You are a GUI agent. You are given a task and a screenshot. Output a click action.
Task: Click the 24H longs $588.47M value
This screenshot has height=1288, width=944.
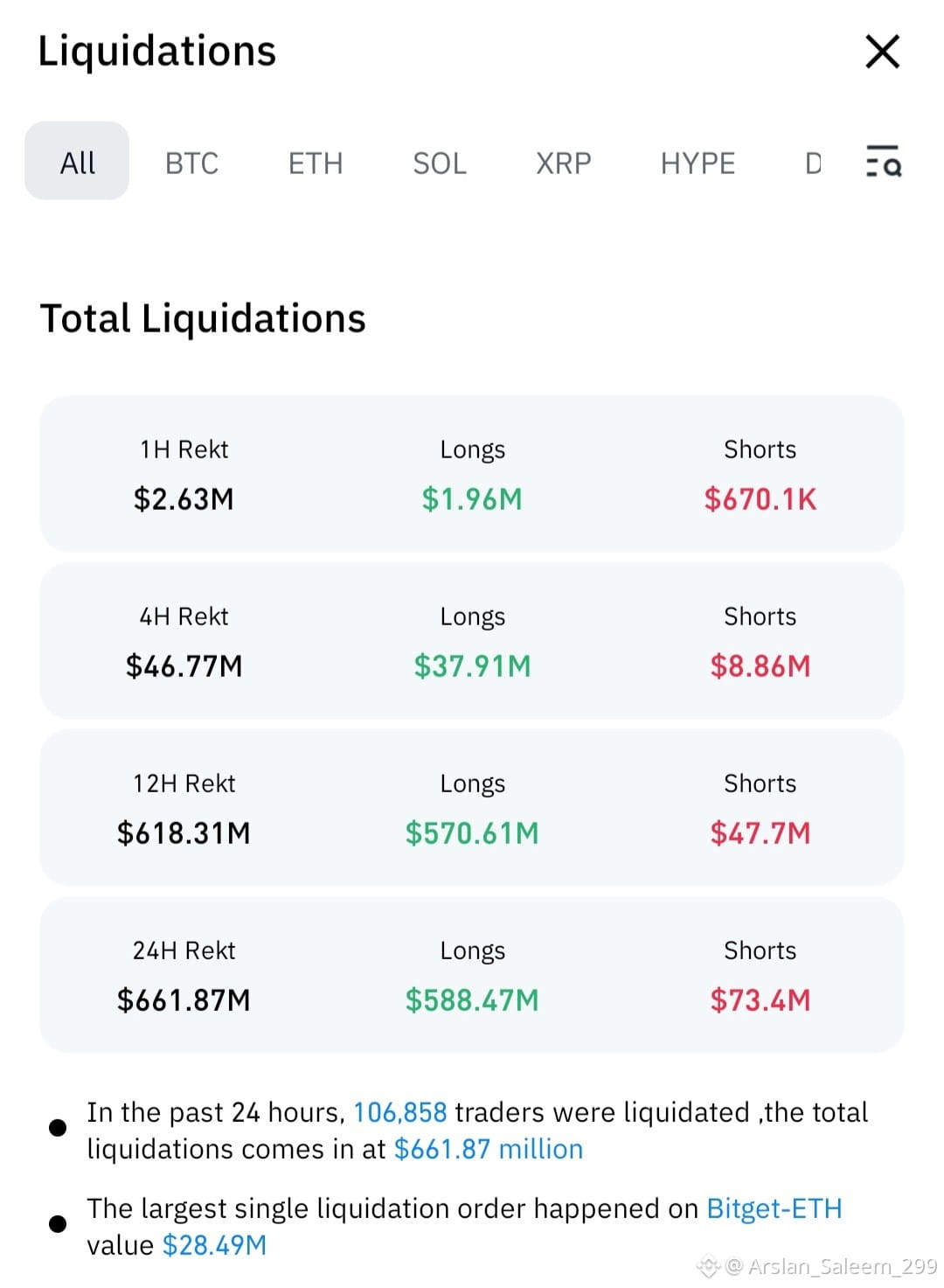pos(472,1000)
